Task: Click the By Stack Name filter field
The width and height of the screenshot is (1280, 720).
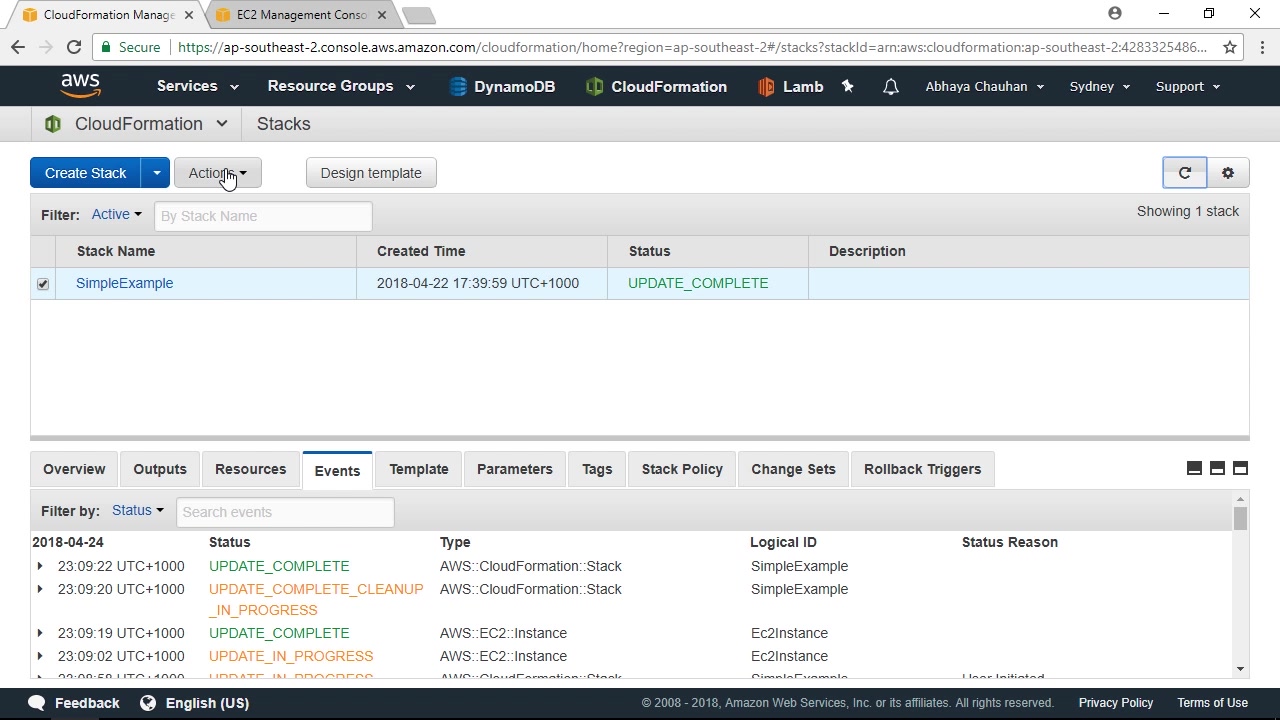Action: pyautogui.click(x=263, y=216)
